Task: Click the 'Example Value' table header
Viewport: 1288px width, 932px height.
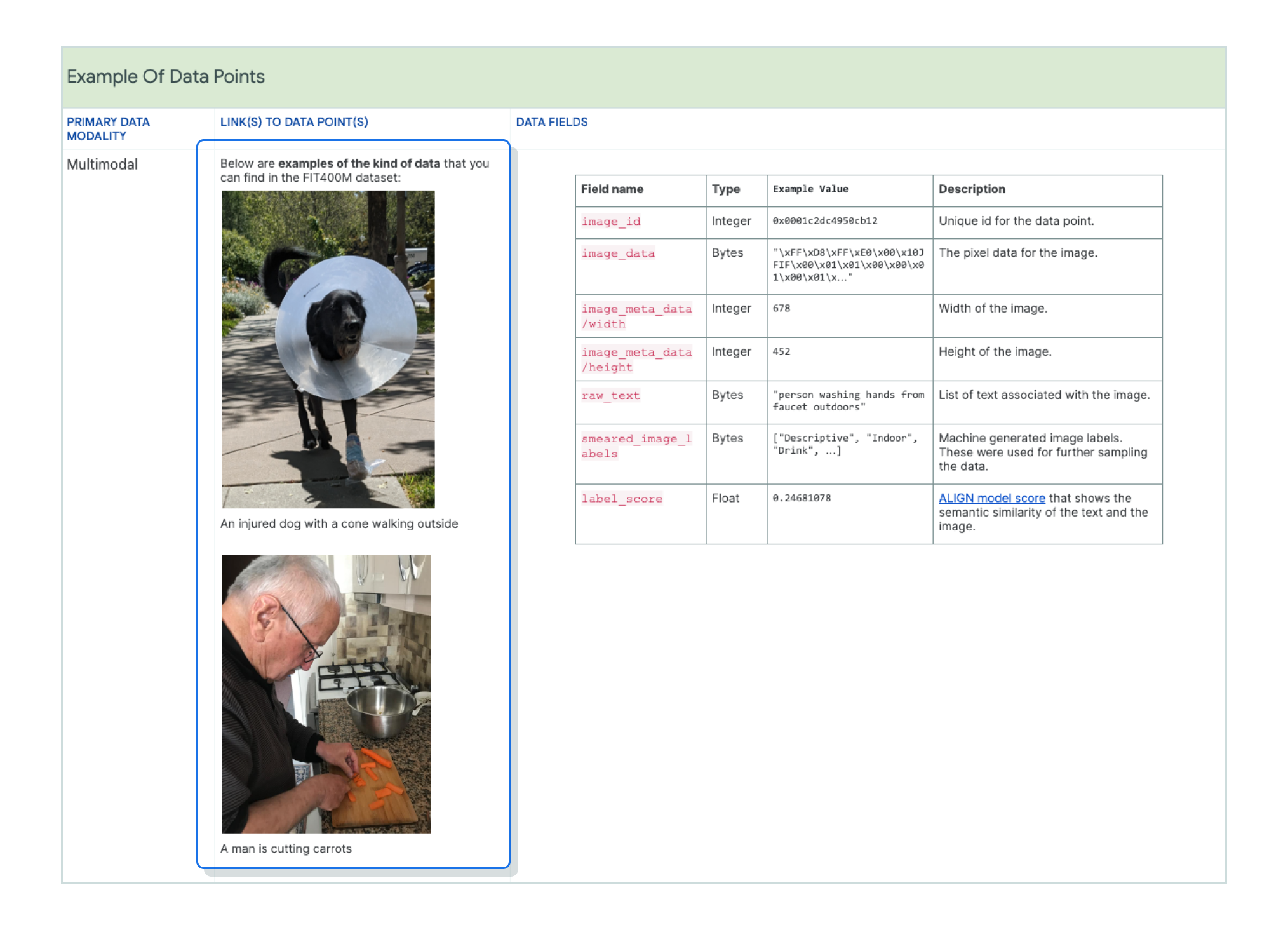Action: pyautogui.click(x=810, y=189)
